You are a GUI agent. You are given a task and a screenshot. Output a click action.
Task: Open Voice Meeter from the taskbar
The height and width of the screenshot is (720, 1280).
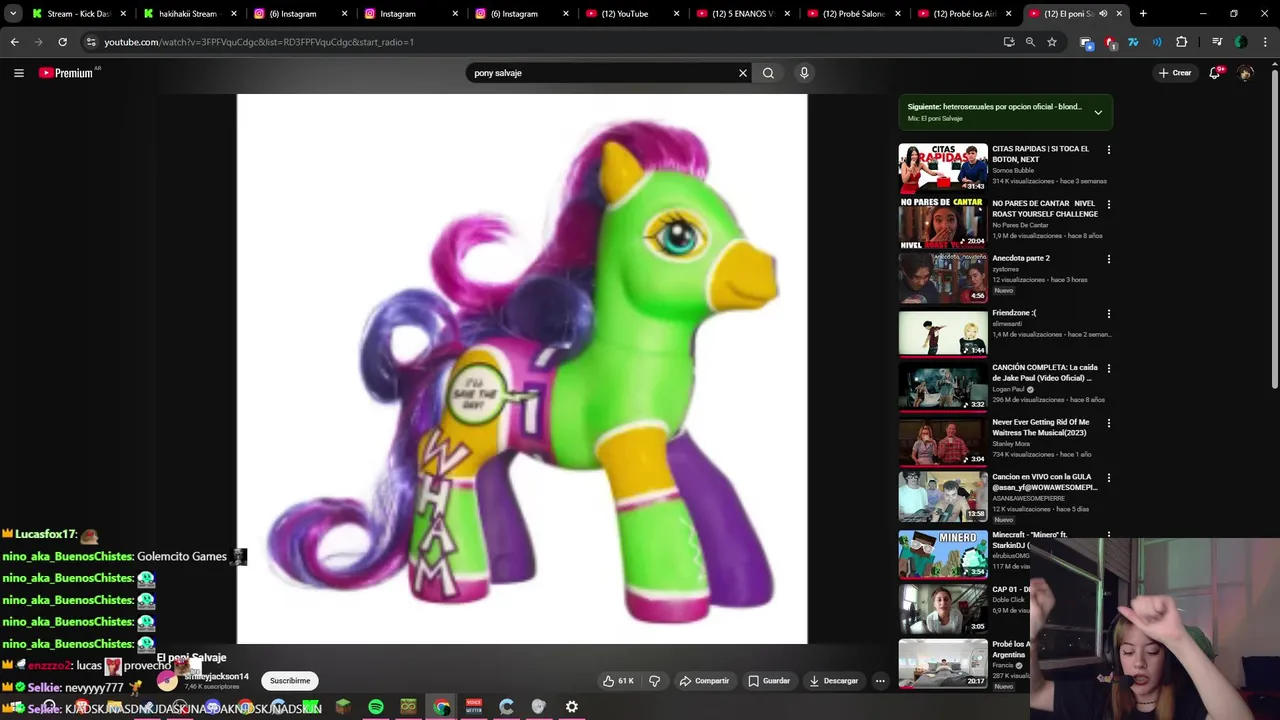[x=474, y=707]
